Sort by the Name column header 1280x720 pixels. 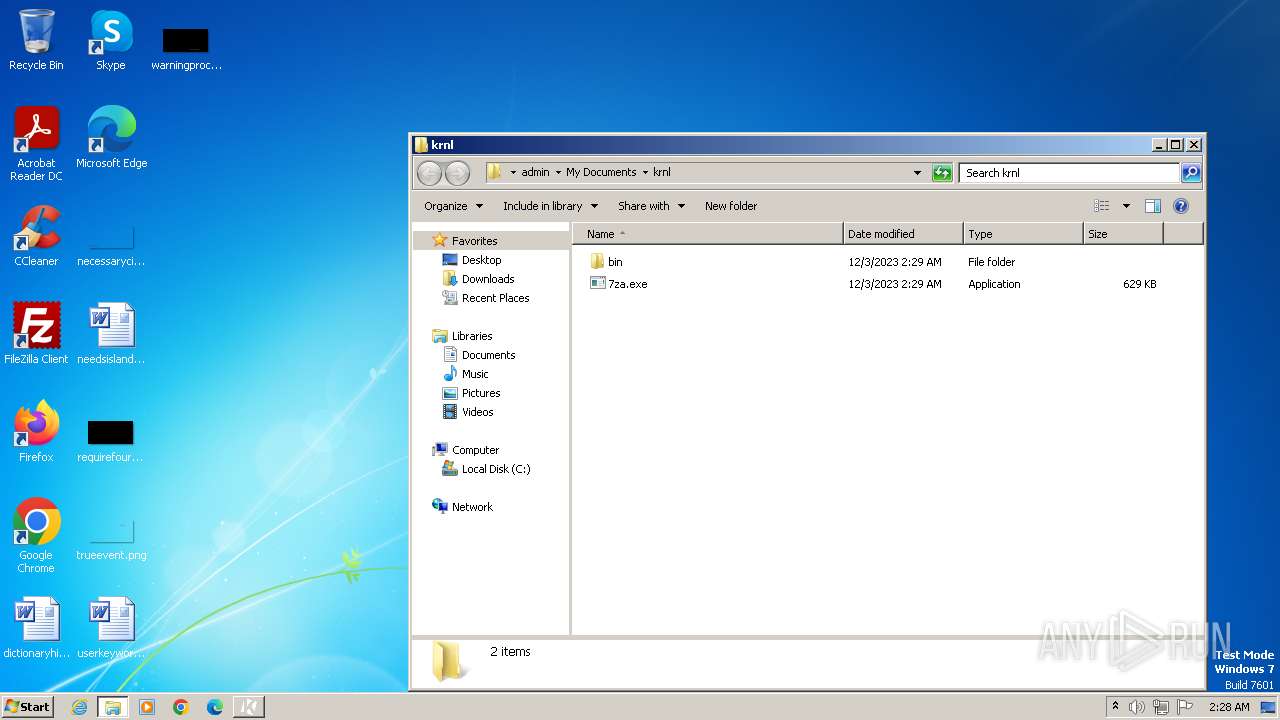(708, 234)
